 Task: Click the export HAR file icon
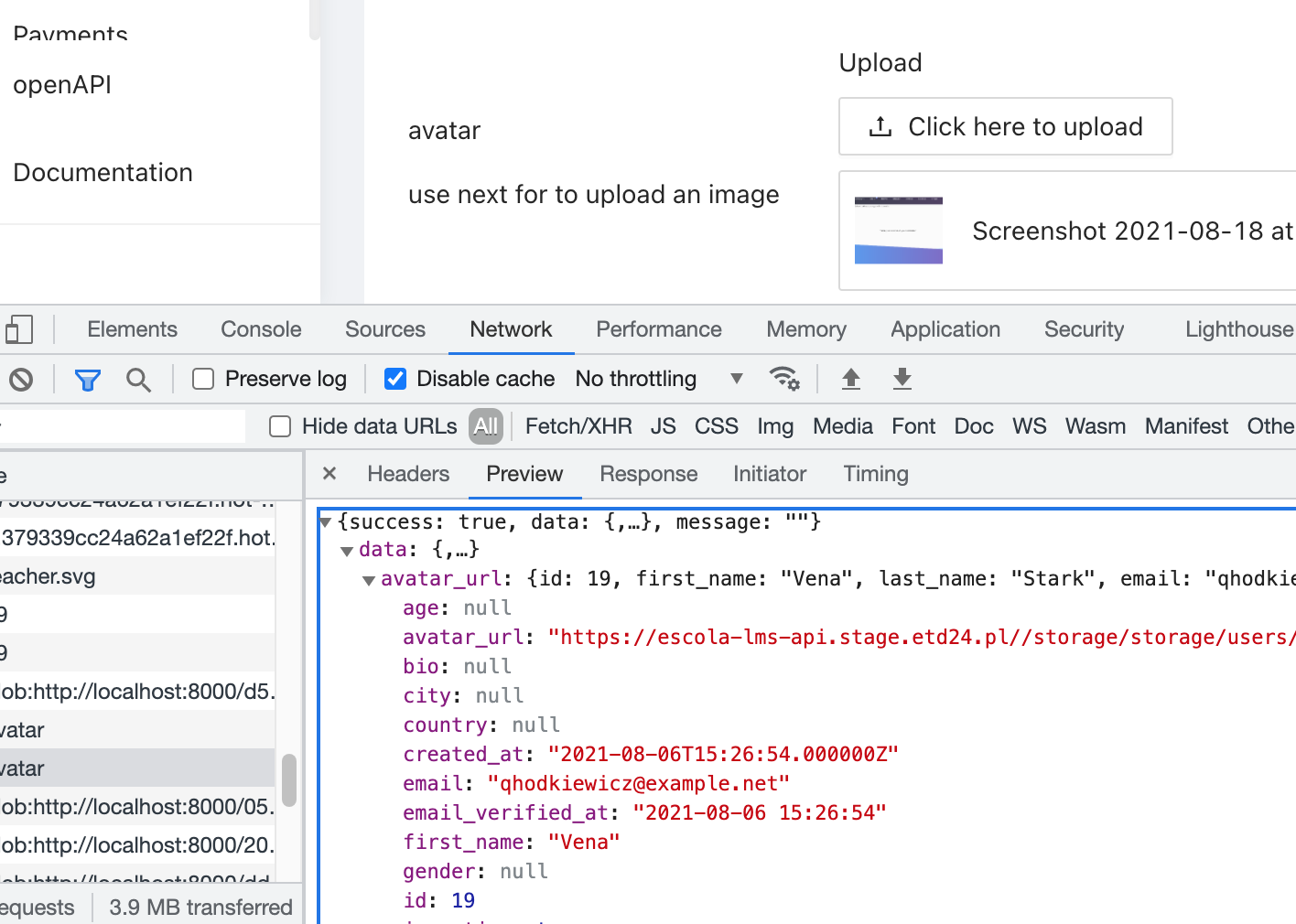click(902, 379)
